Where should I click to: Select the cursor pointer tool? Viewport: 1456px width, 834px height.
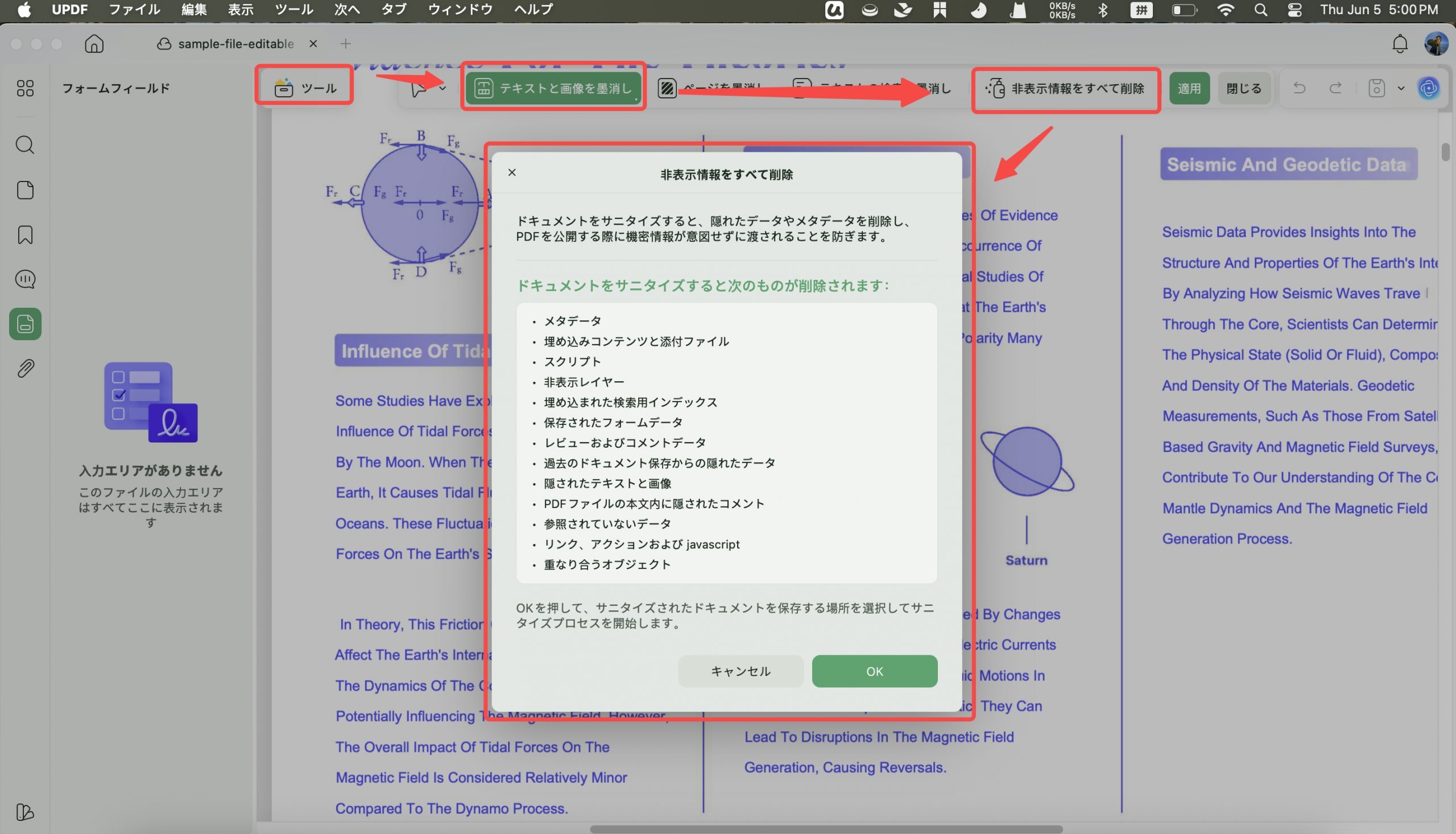(419, 89)
